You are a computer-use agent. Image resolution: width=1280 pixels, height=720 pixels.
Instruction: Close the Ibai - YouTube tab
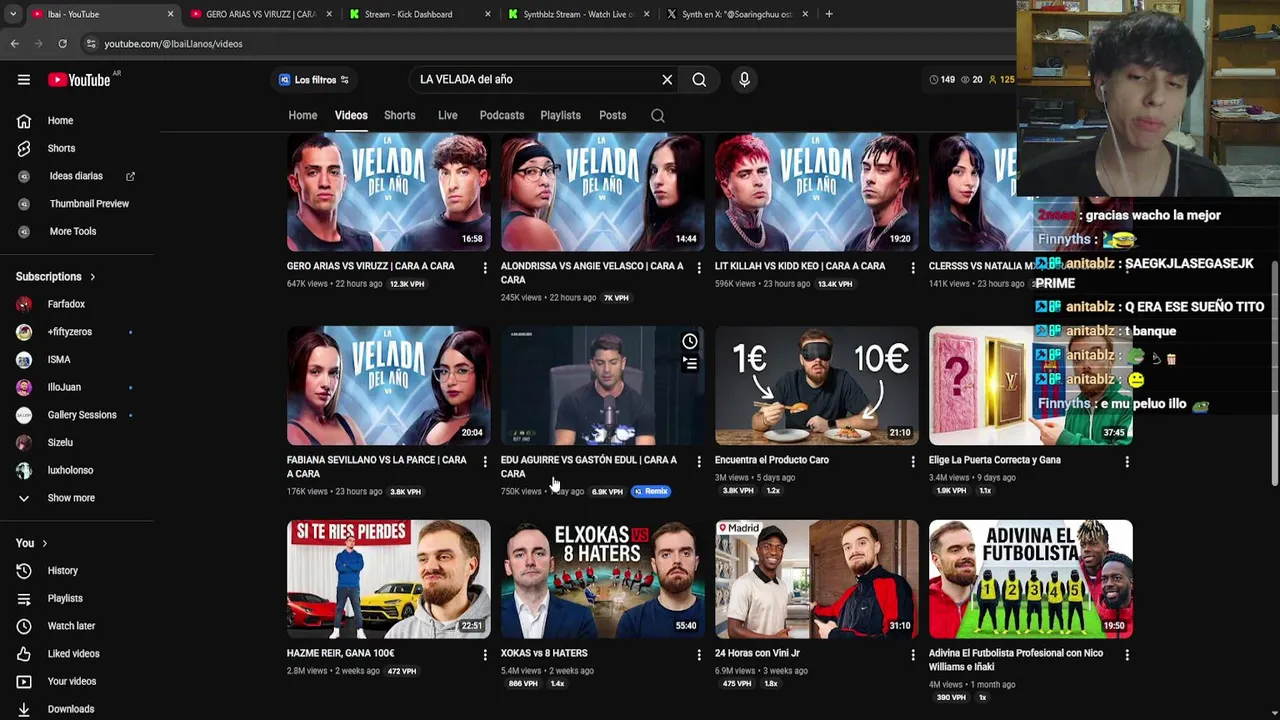pos(170,14)
